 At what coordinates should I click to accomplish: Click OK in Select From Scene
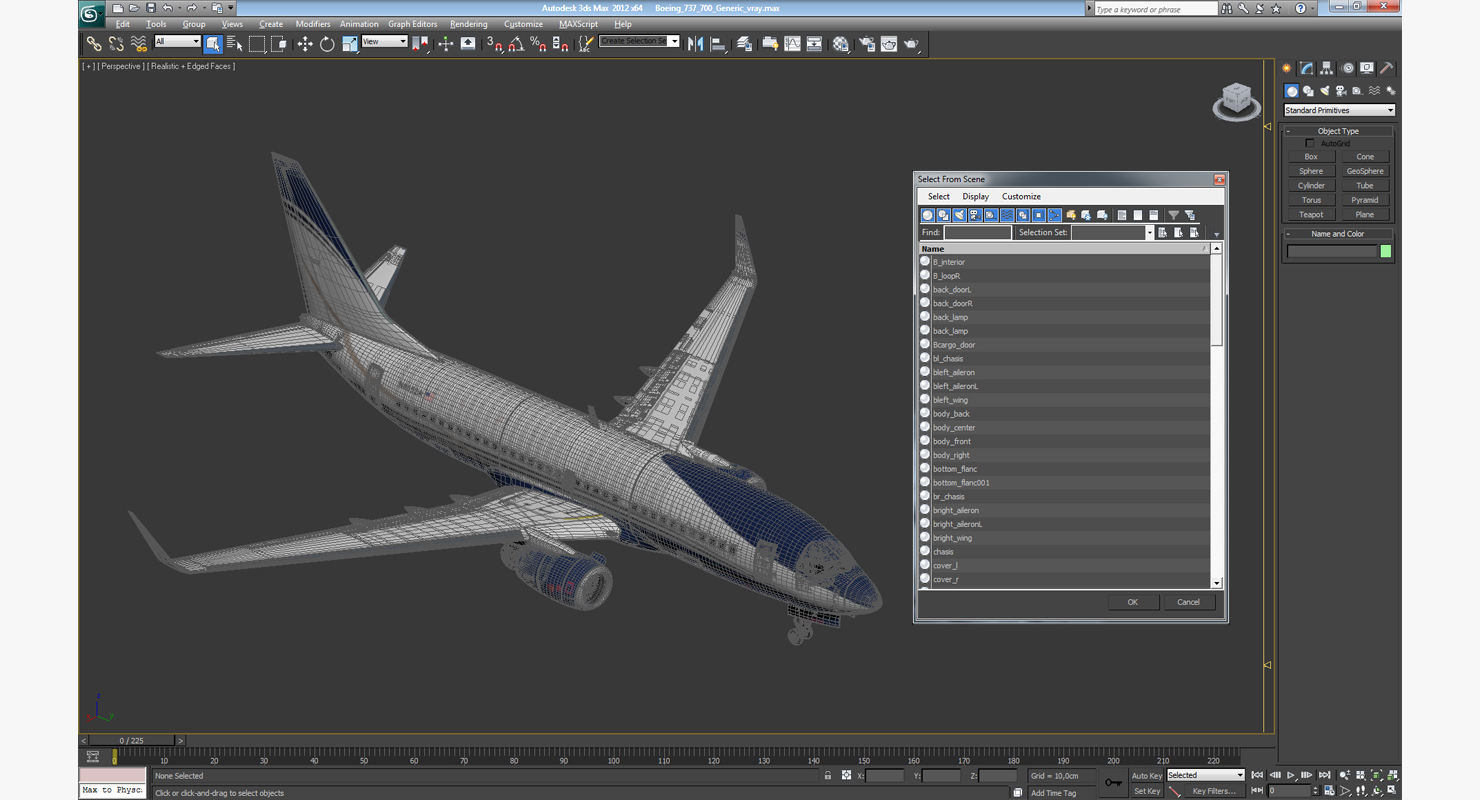pos(1133,602)
